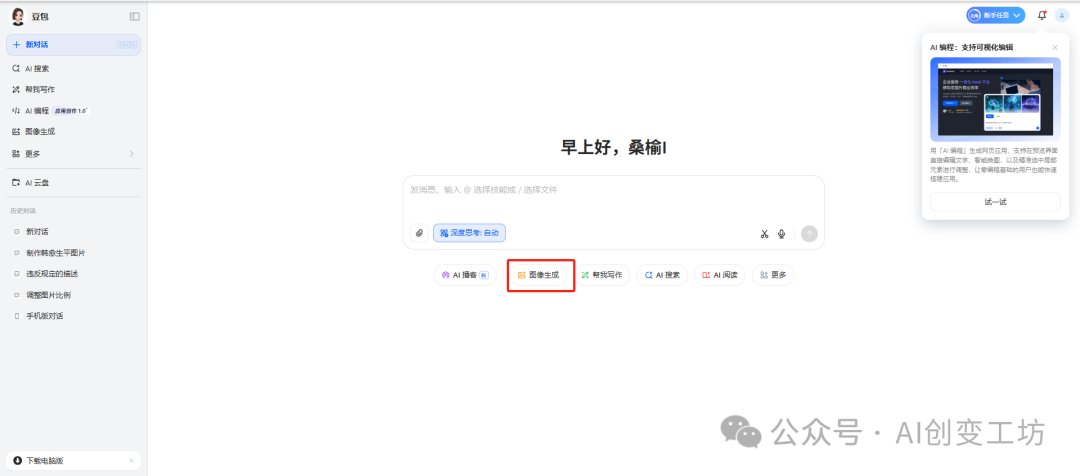Open the 手机版对话 history conversation
Viewport: 1080px width, 476px height.
coord(74,316)
